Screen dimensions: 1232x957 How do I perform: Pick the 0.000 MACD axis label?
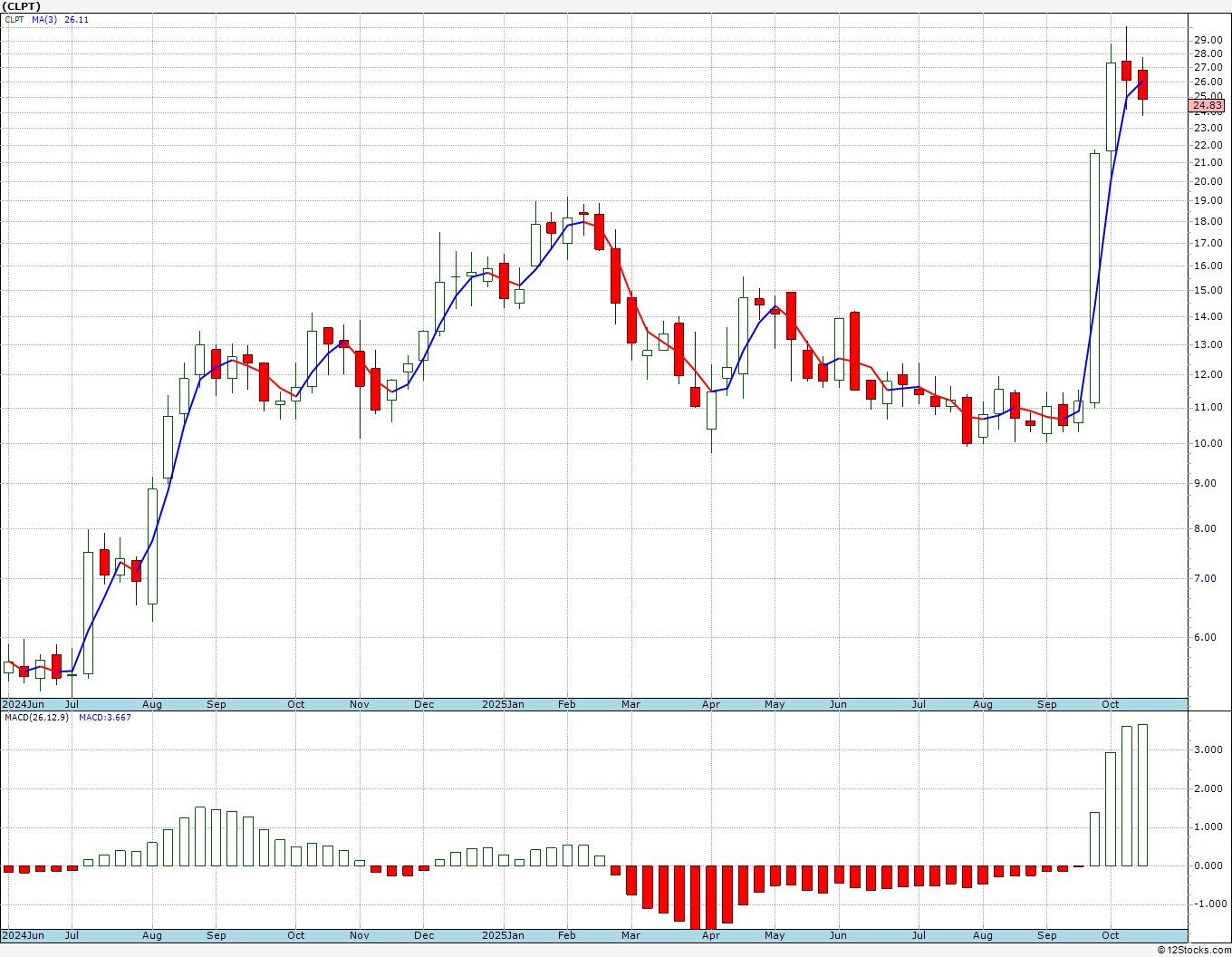pos(1210,866)
